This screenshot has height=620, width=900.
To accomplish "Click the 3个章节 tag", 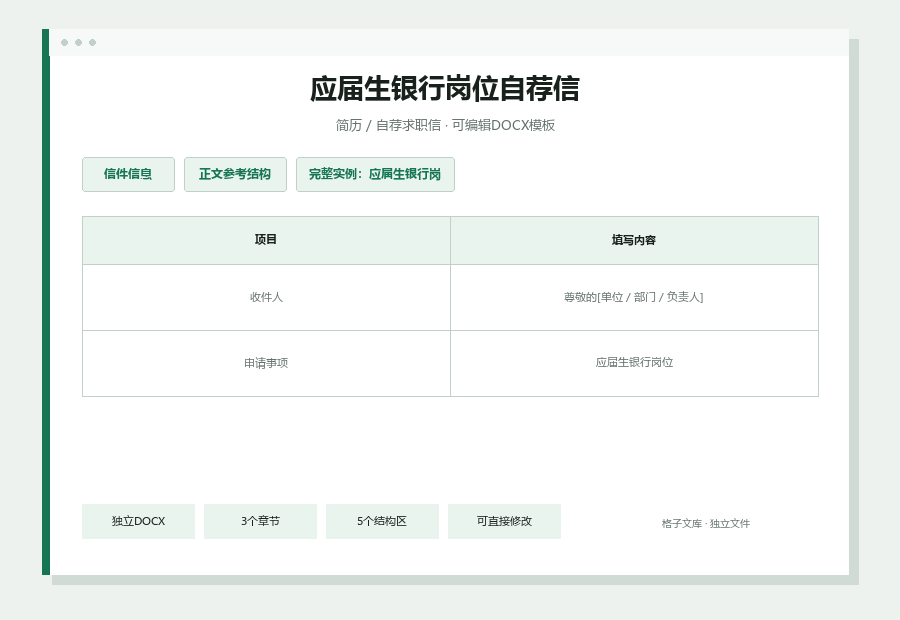I will point(260,521).
